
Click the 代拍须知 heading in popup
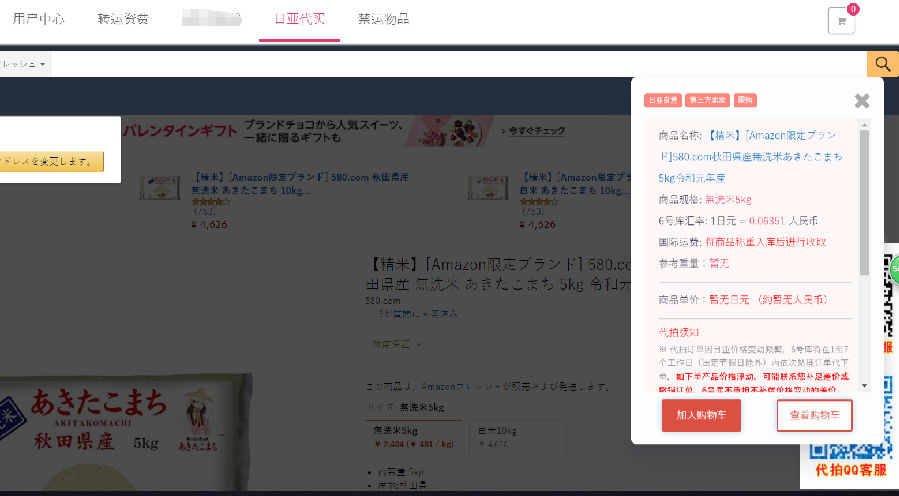679,333
